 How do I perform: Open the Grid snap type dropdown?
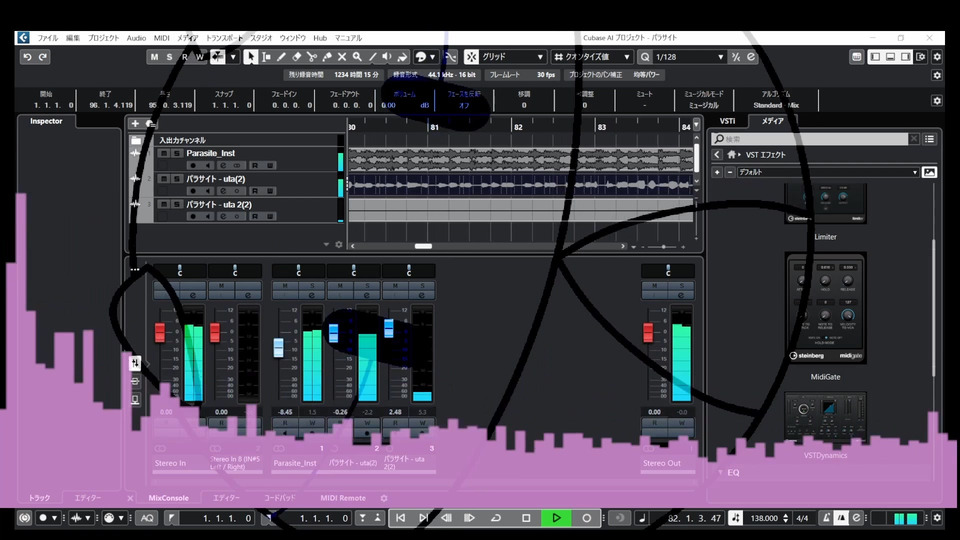(x=512, y=57)
